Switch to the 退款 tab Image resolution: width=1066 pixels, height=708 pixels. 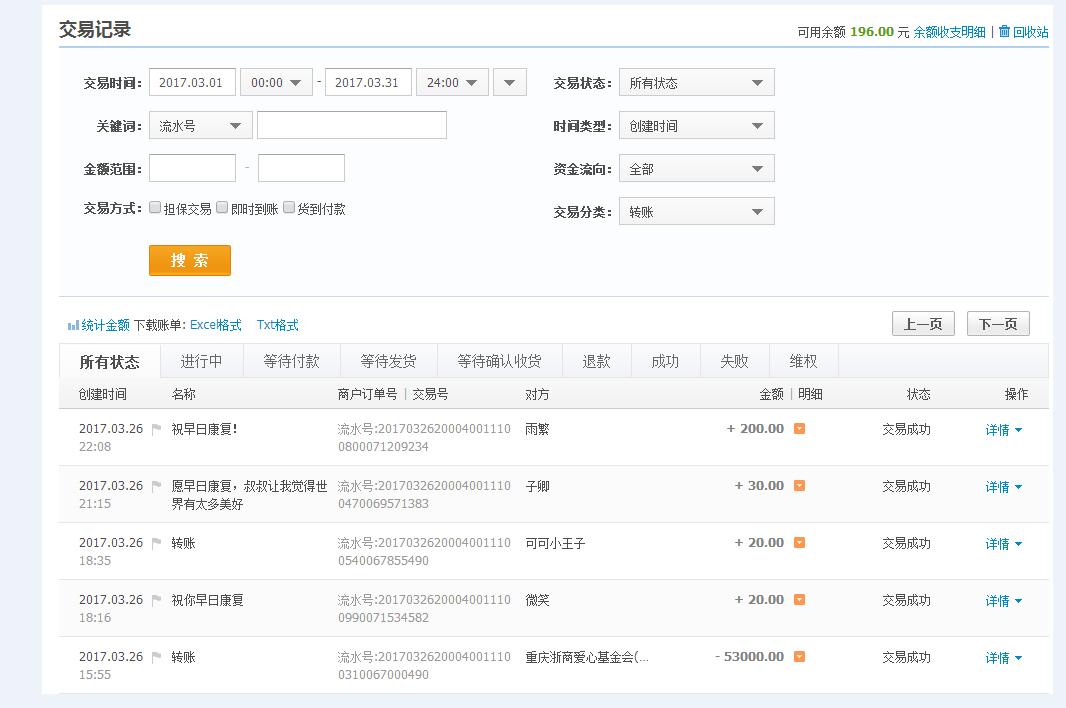596,361
